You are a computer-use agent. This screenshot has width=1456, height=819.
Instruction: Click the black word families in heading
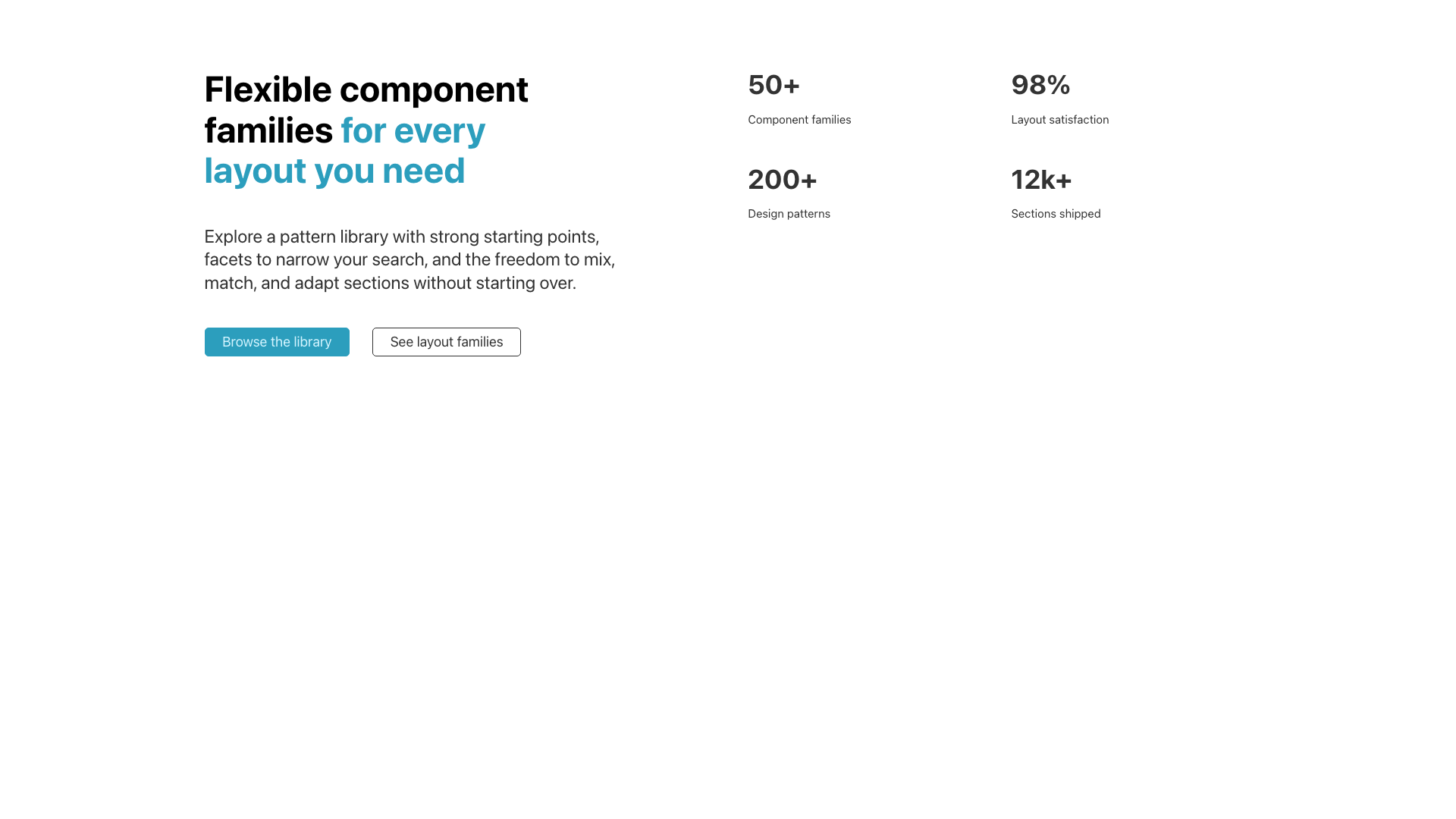(268, 130)
